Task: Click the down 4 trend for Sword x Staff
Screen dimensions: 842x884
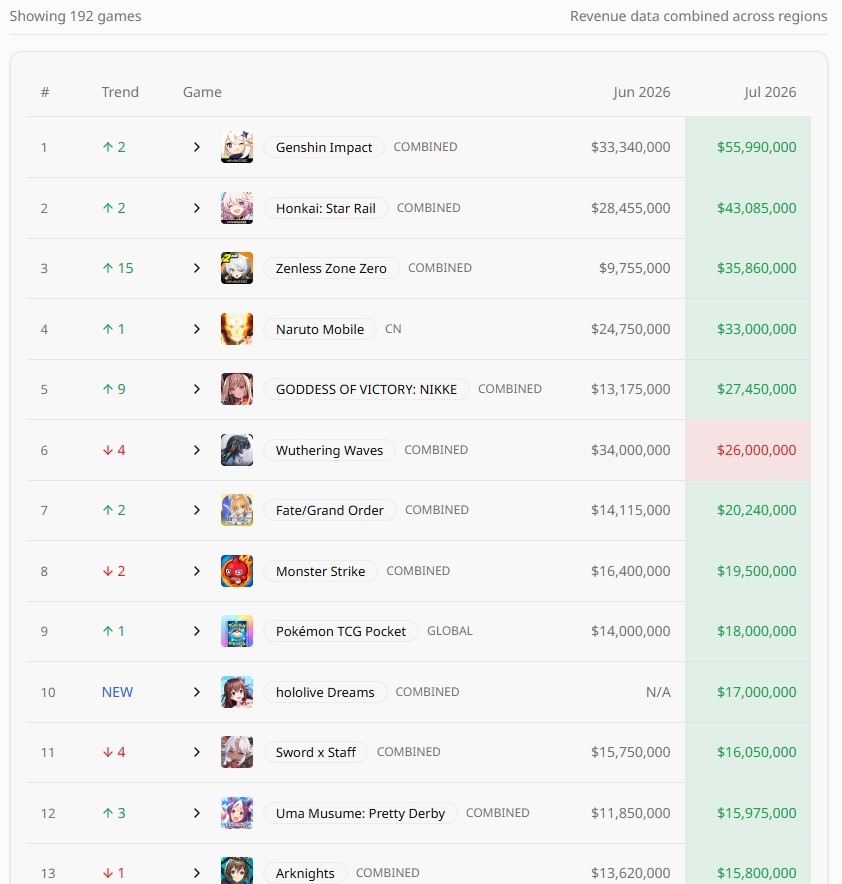Action: [114, 752]
